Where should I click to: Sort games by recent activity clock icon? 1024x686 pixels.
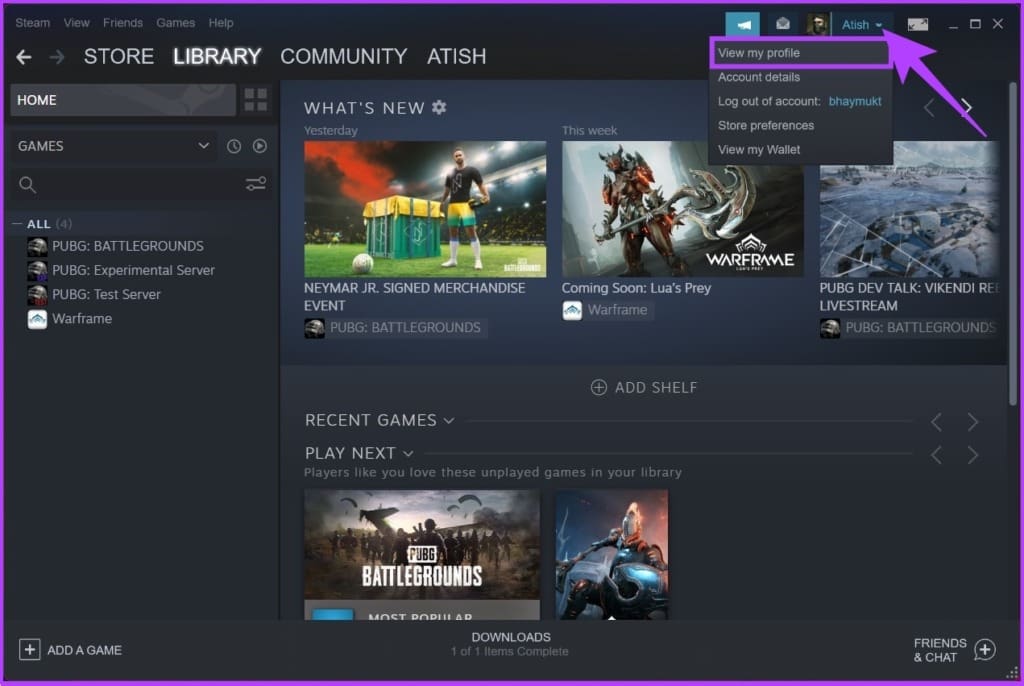tap(234, 146)
